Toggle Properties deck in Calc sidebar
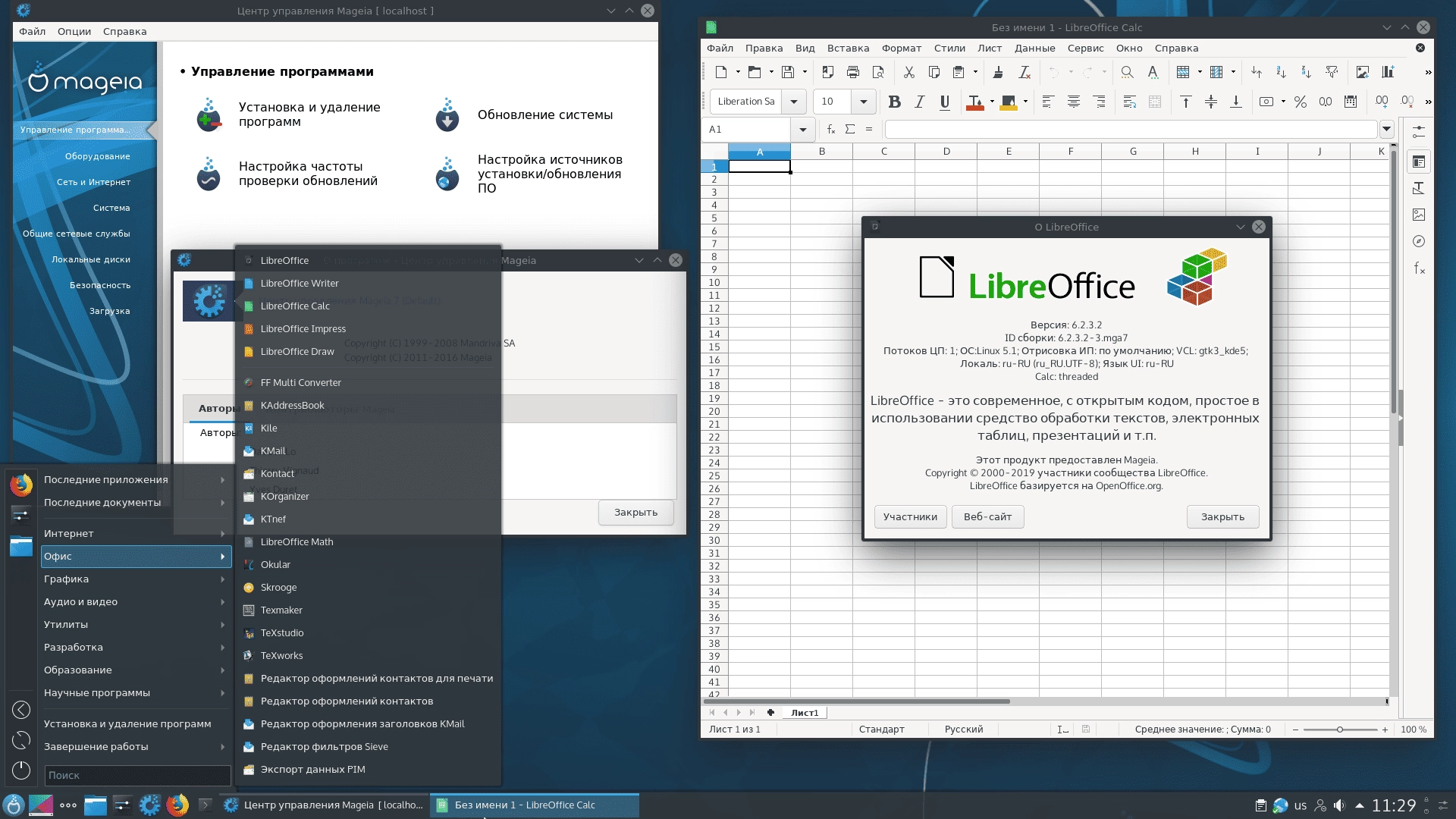This screenshot has height=819, width=1456. 1419,162
